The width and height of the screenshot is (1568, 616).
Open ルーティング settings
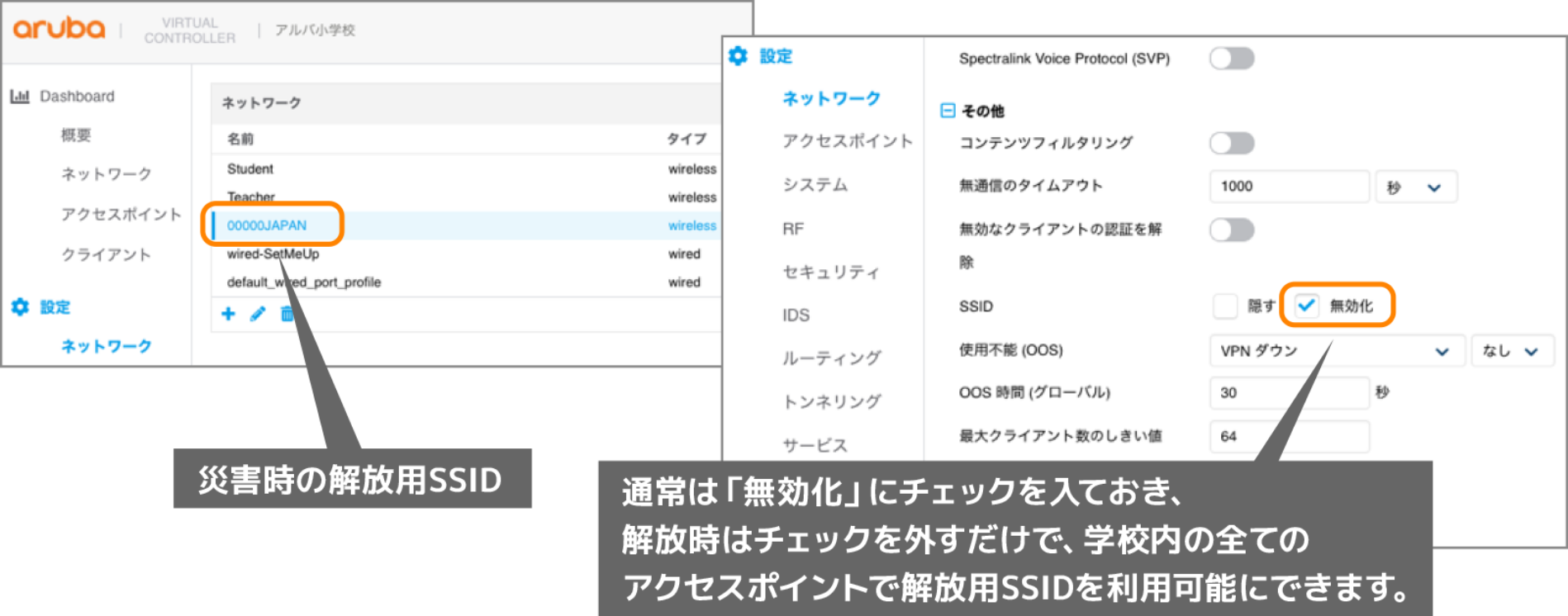[831, 358]
